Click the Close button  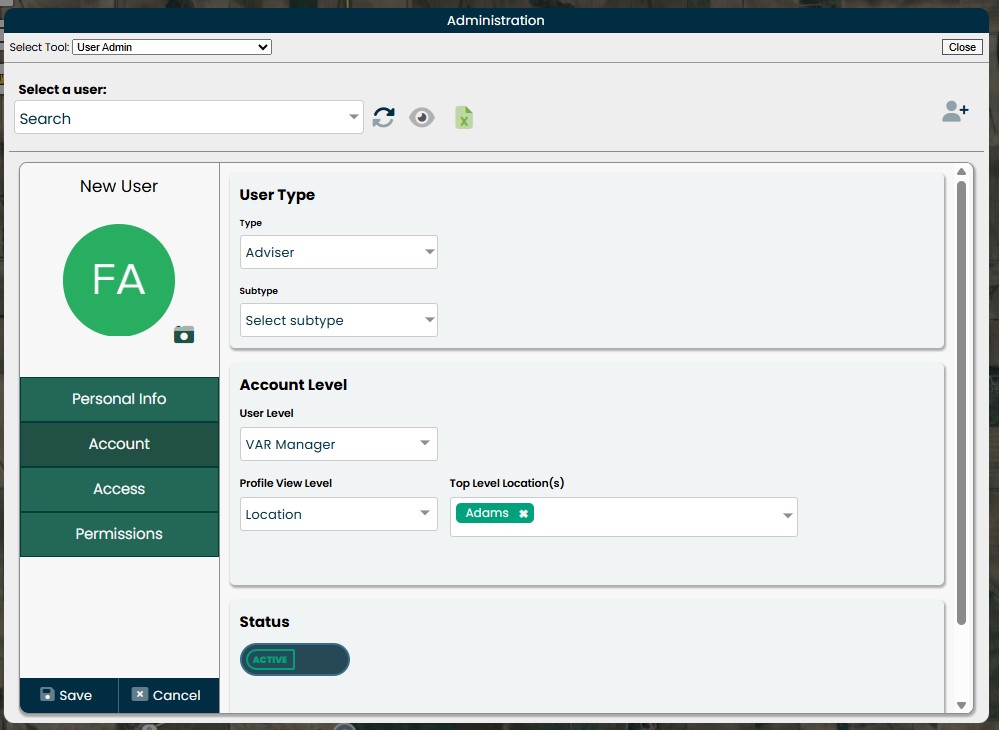click(x=962, y=47)
